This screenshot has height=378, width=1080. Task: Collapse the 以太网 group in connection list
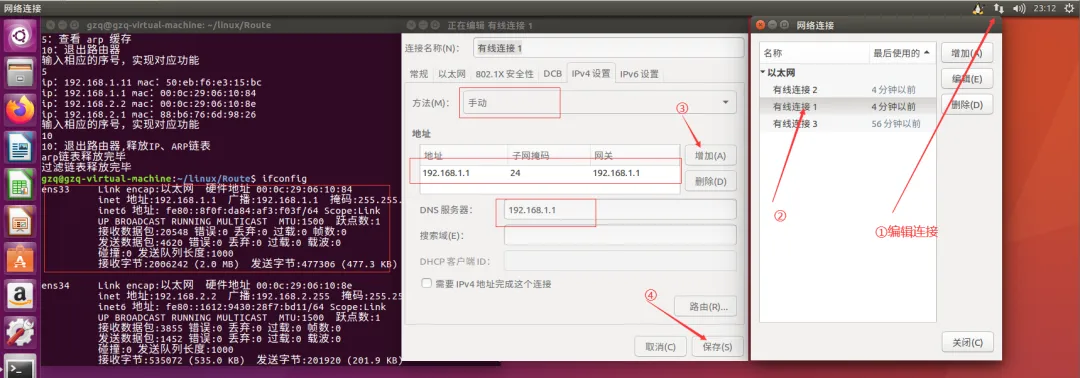(763, 72)
